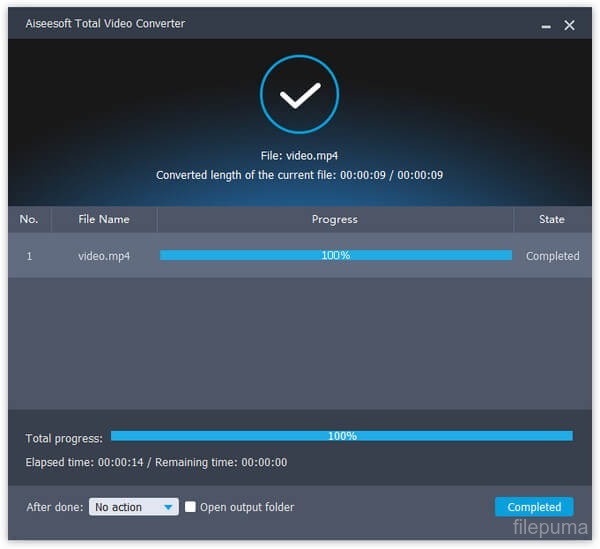The width and height of the screenshot is (600, 549).
Task: Click the Elapsed time readout
Action: [156, 462]
